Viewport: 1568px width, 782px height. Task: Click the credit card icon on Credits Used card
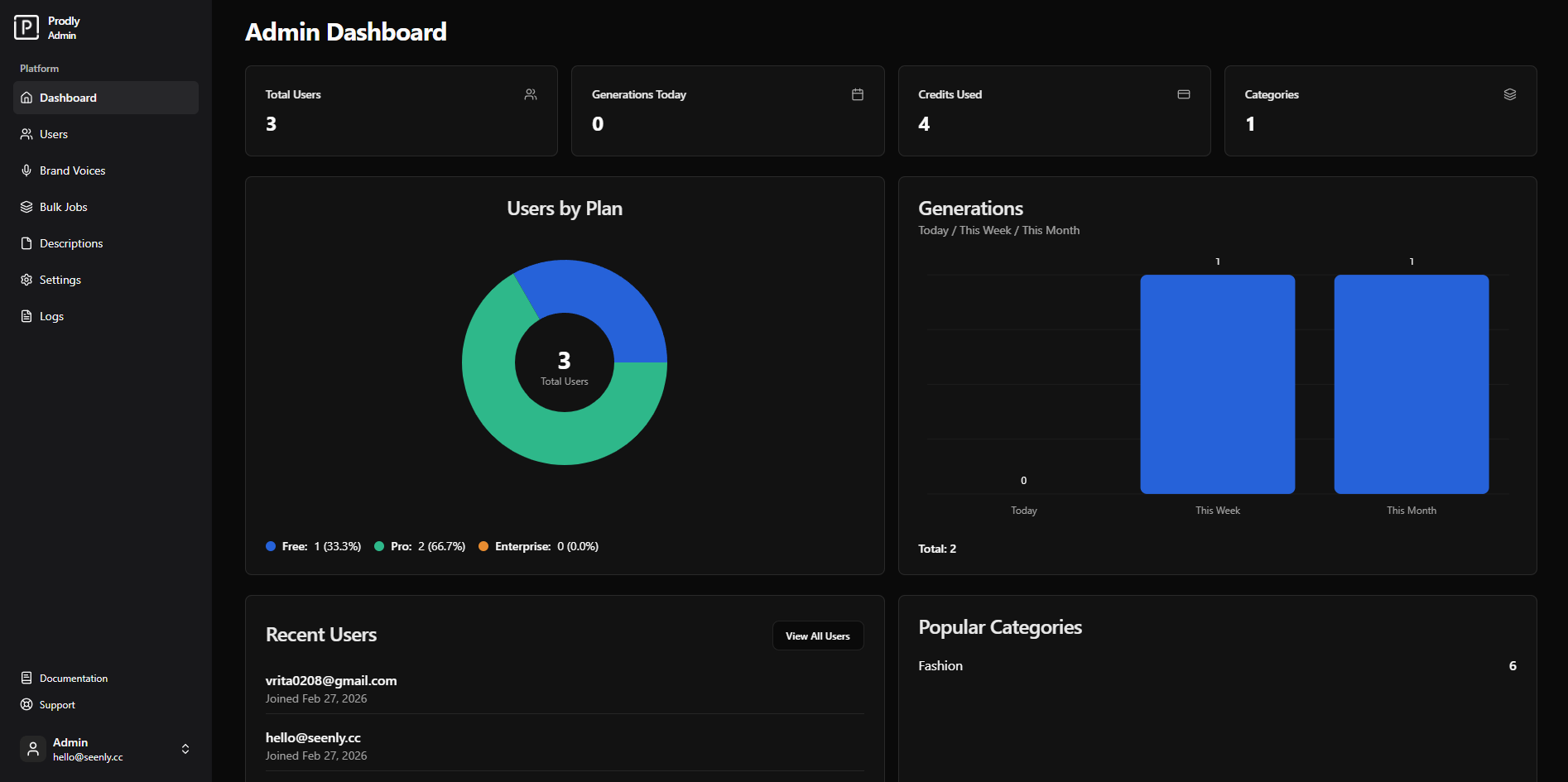pos(1183,94)
